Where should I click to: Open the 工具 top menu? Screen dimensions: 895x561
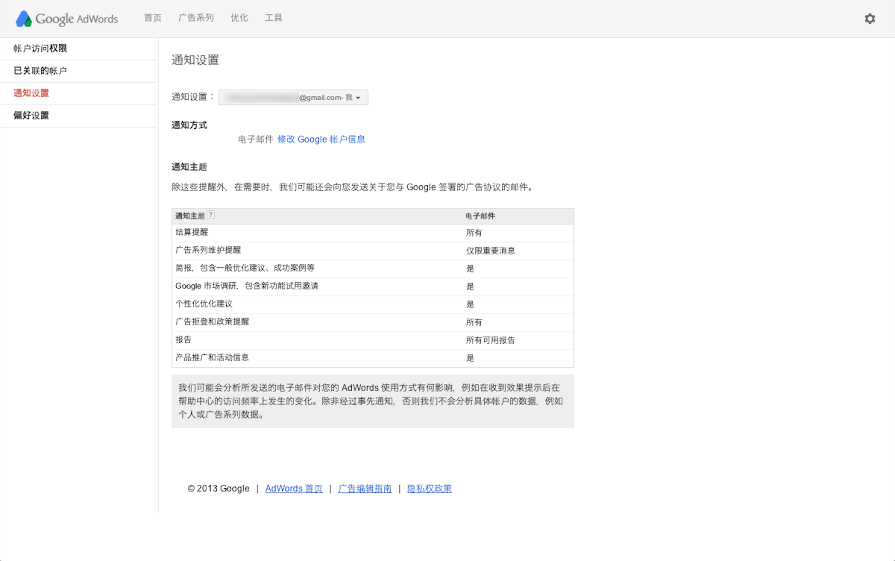click(x=273, y=18)
